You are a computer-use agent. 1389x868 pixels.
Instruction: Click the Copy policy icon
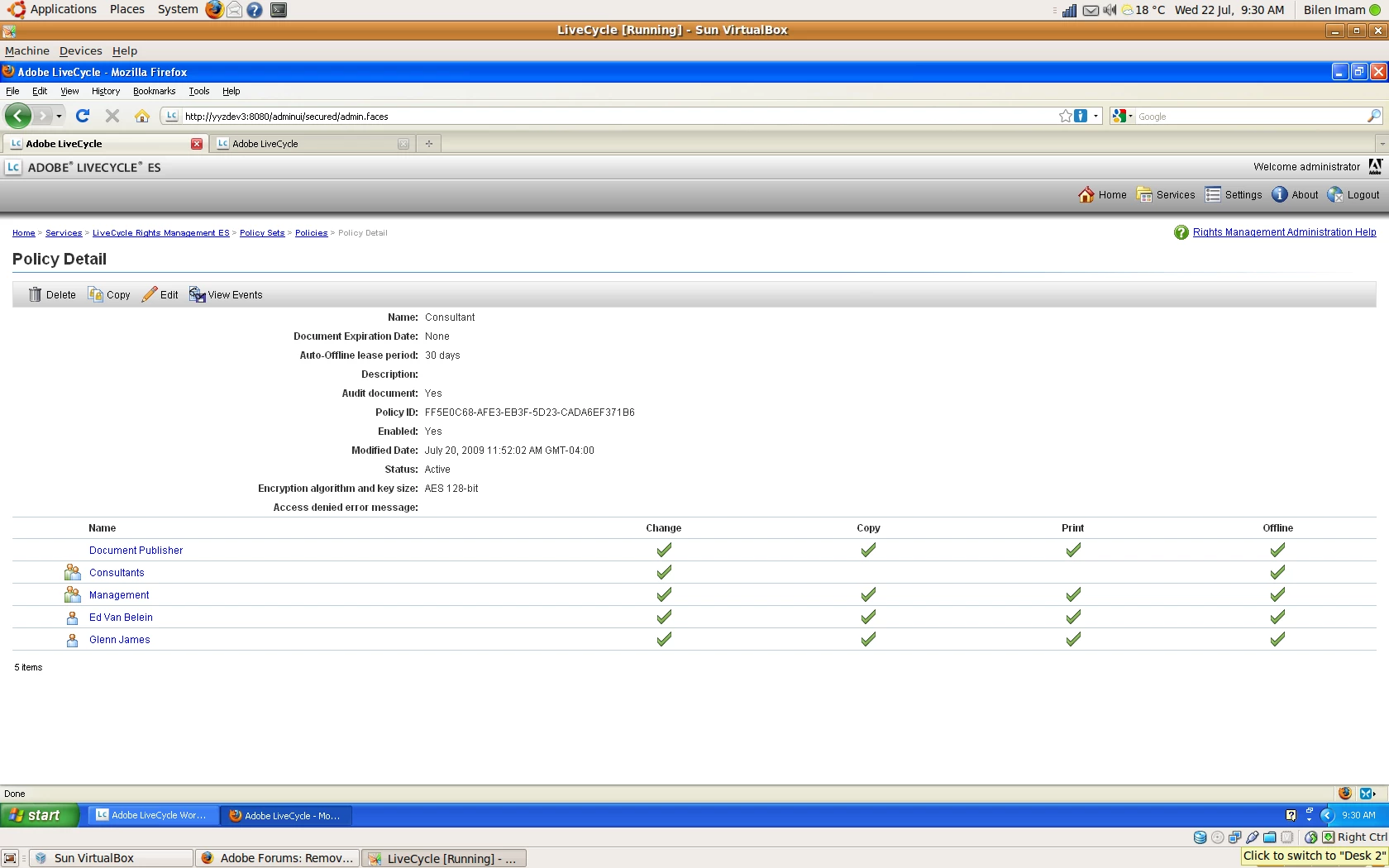[95, 294]
